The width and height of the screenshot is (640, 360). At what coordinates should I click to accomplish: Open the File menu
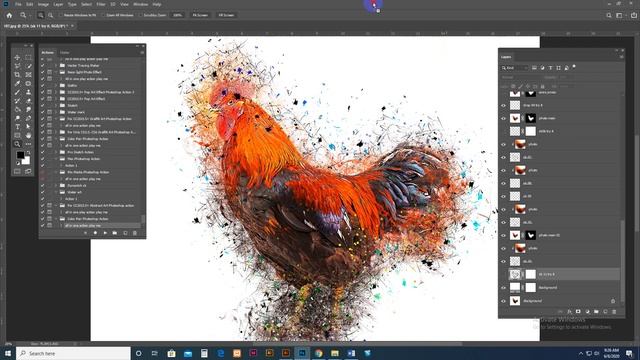[18, 4]
